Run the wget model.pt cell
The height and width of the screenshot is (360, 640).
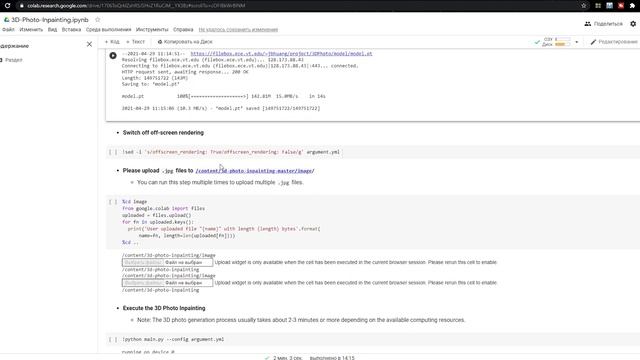[113, 56]
